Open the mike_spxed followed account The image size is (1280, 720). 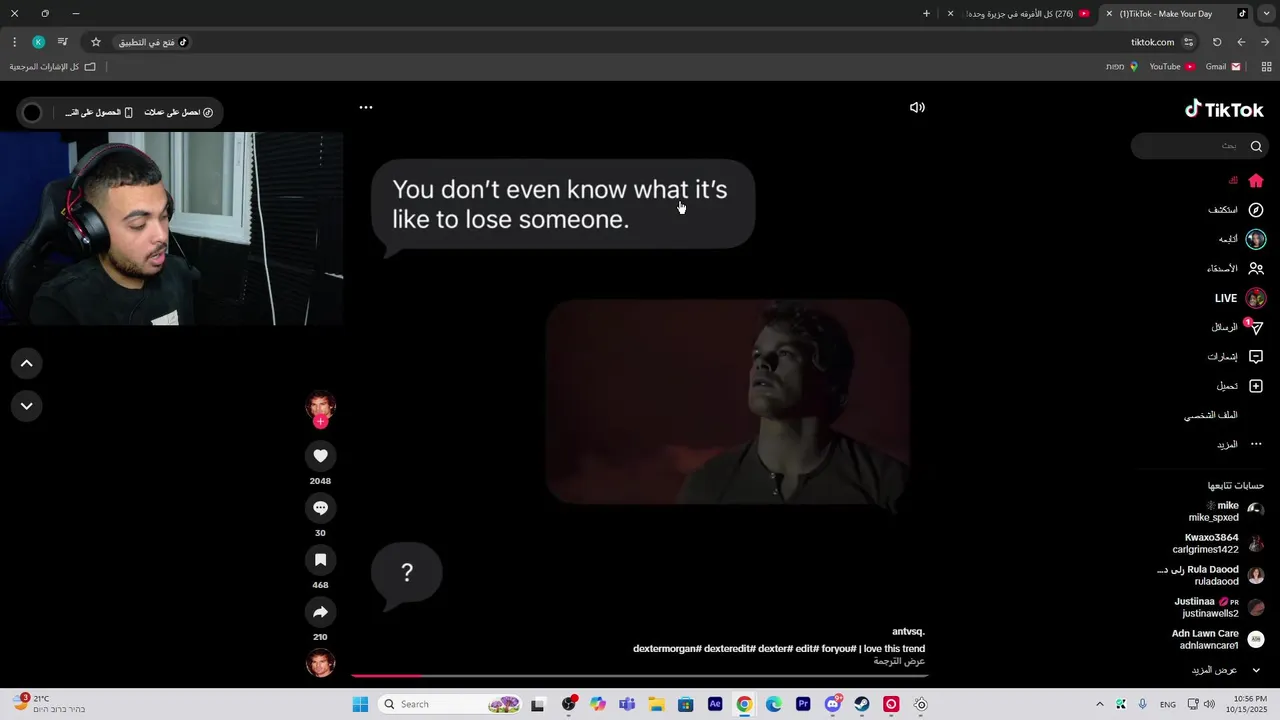[1226, 511]
